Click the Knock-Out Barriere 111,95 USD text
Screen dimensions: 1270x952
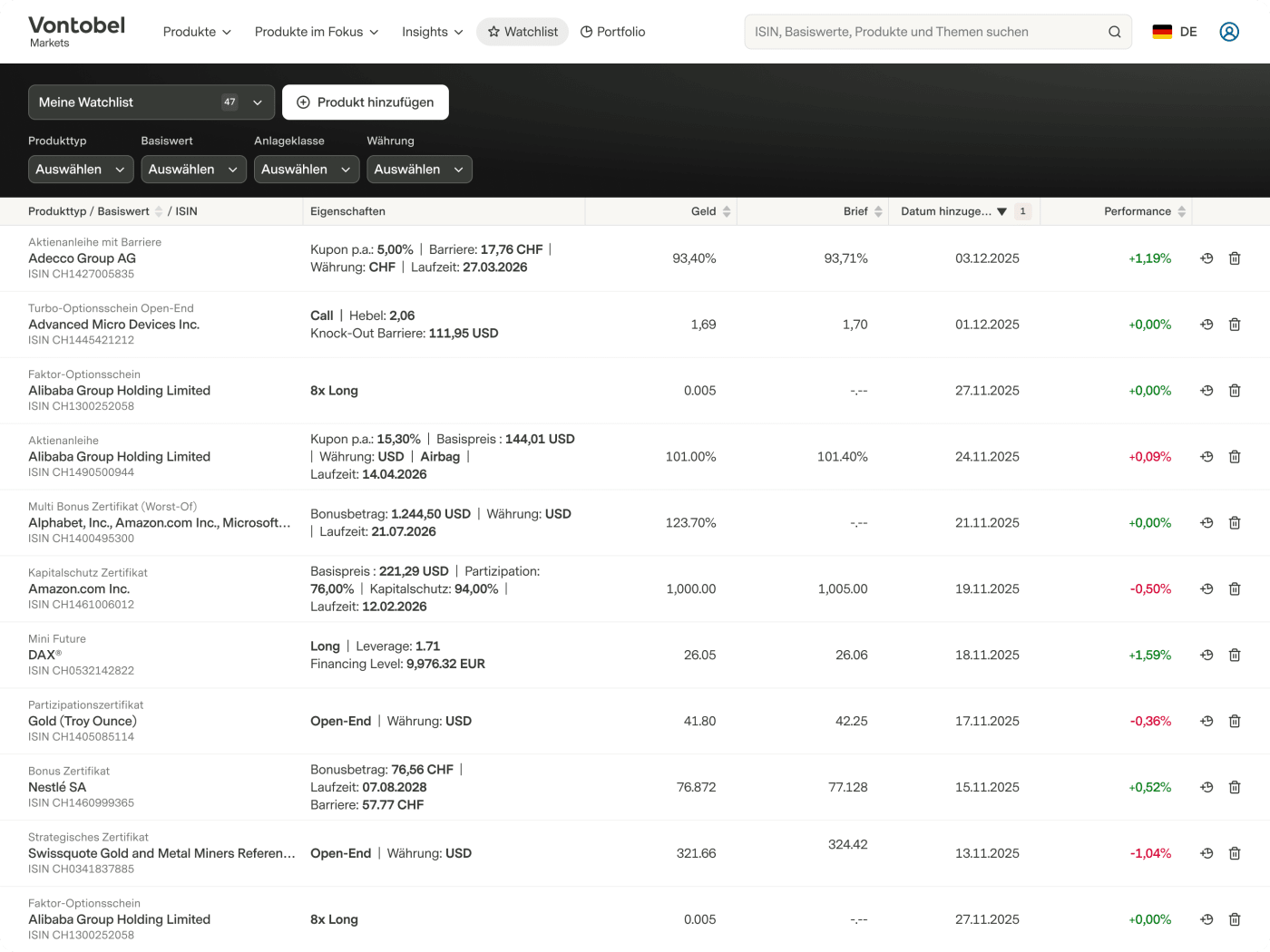coord(405,334)
